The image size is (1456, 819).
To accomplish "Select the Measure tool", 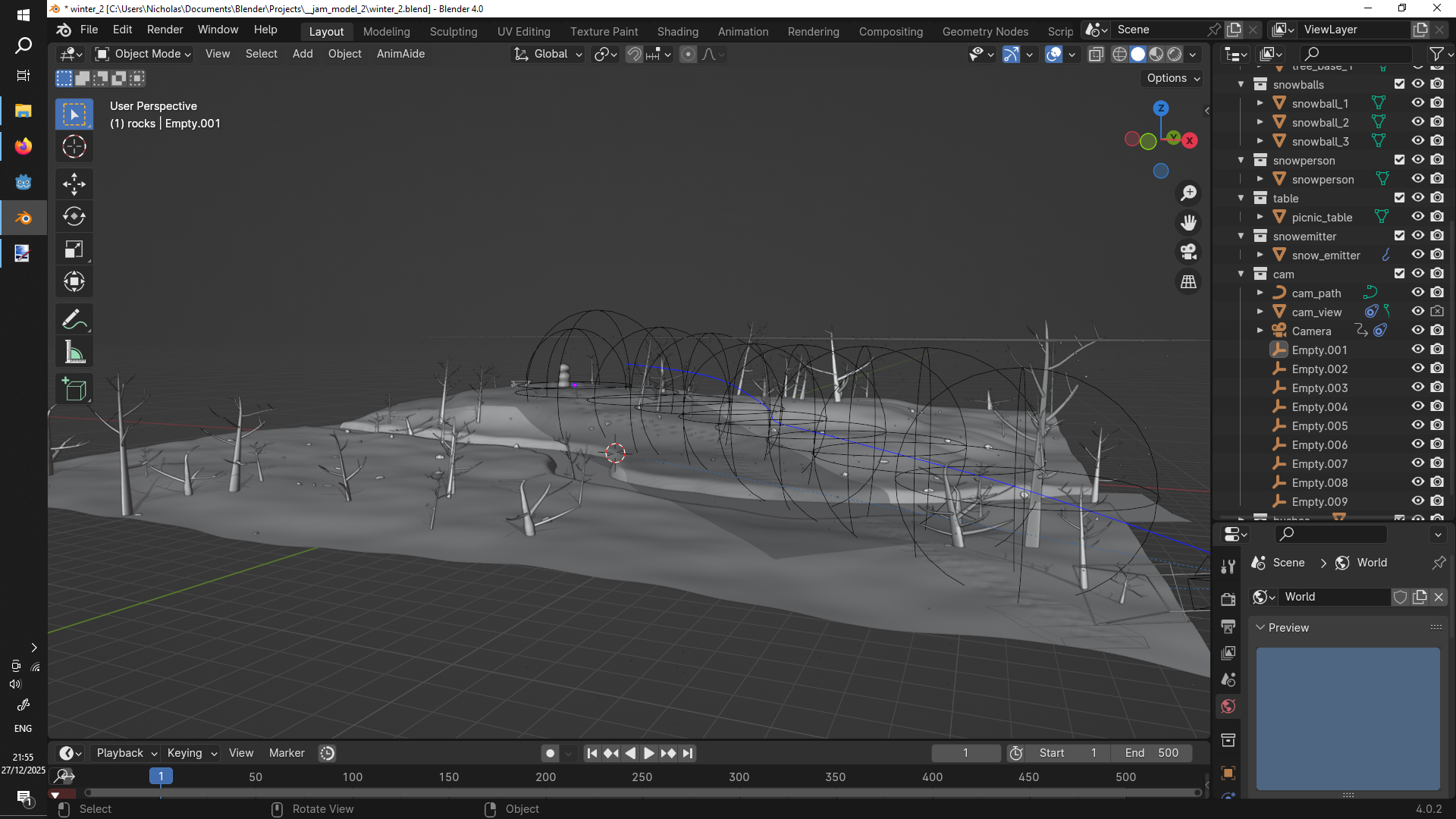I will click(74, 353).
